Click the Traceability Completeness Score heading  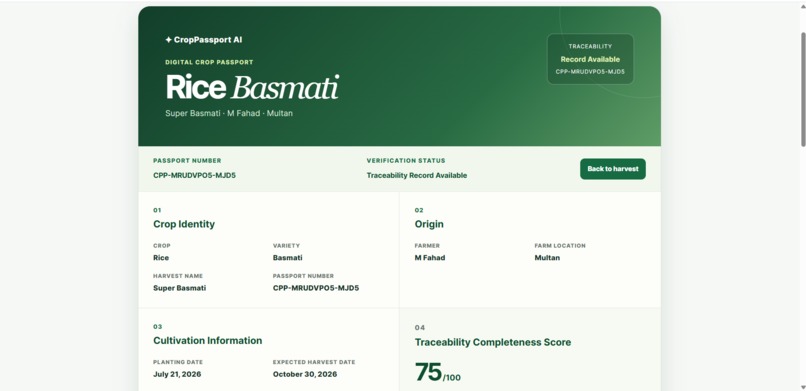point(493,342)
